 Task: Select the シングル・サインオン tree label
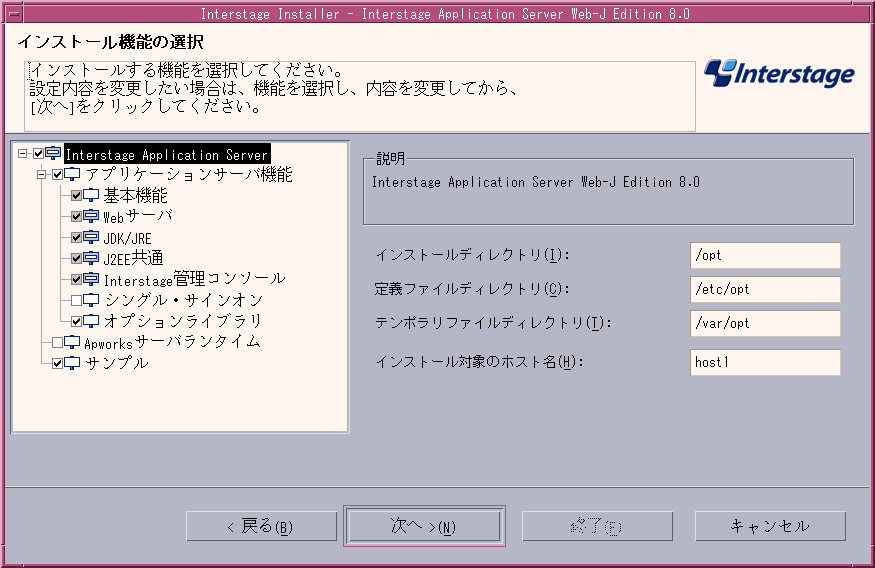(x=184, y=300)
